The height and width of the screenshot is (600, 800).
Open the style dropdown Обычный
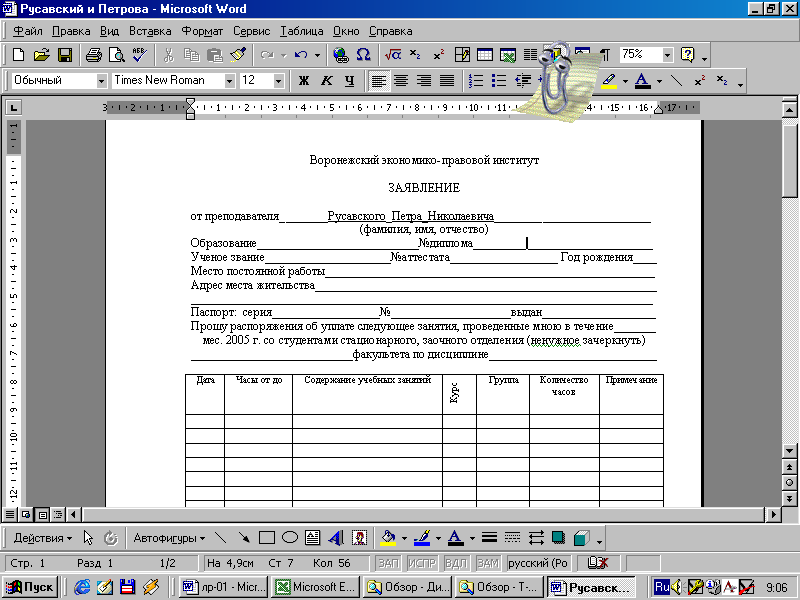coord(102,81)
